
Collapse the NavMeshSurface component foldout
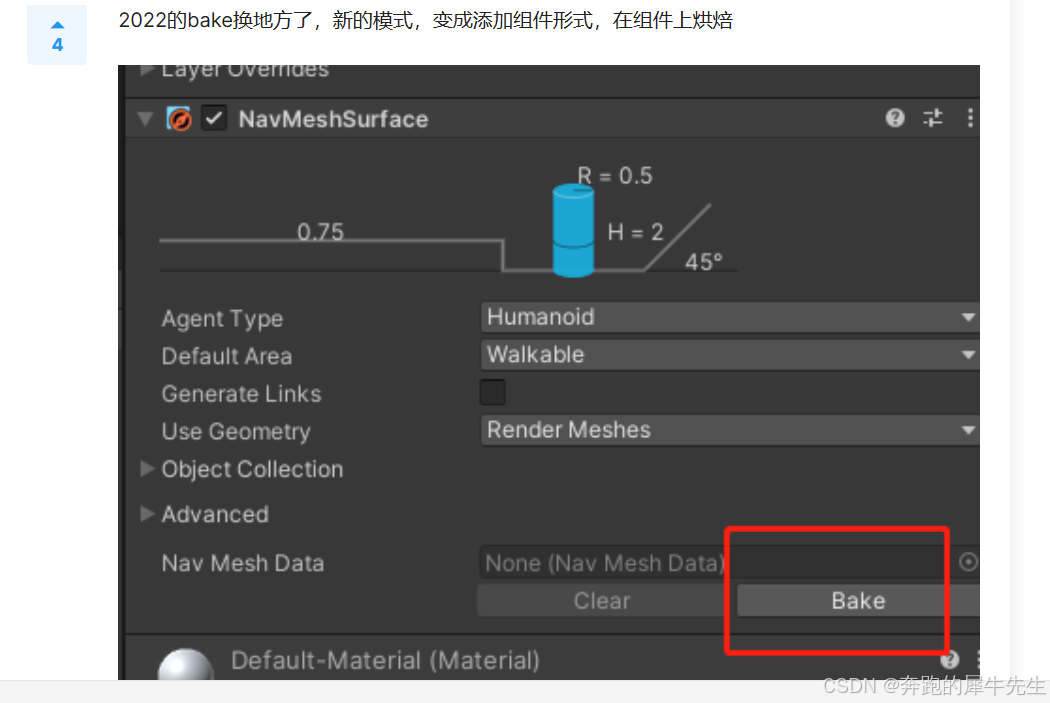pos(145,119)
